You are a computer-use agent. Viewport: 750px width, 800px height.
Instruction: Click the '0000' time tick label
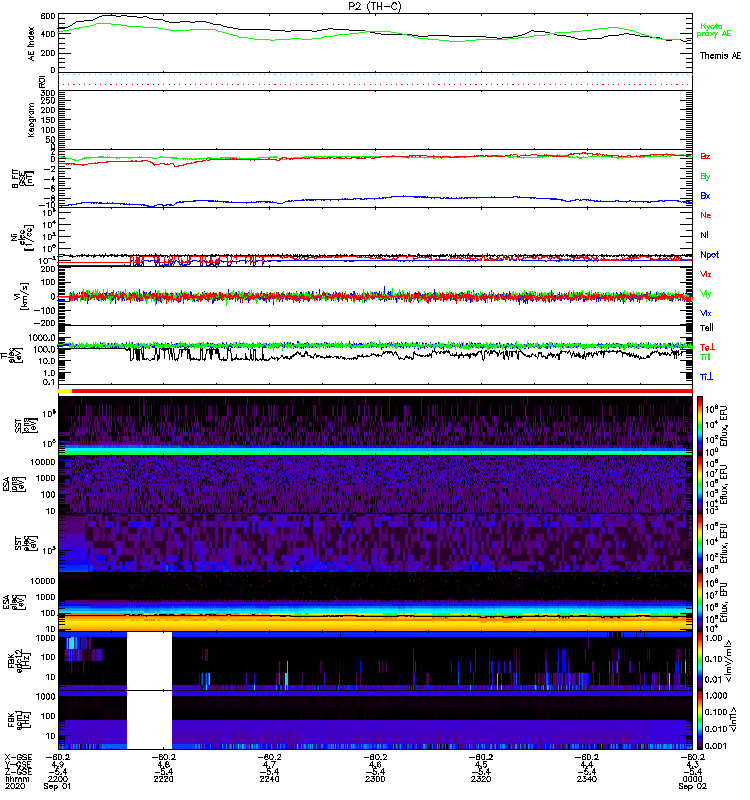tap(692, 779)
